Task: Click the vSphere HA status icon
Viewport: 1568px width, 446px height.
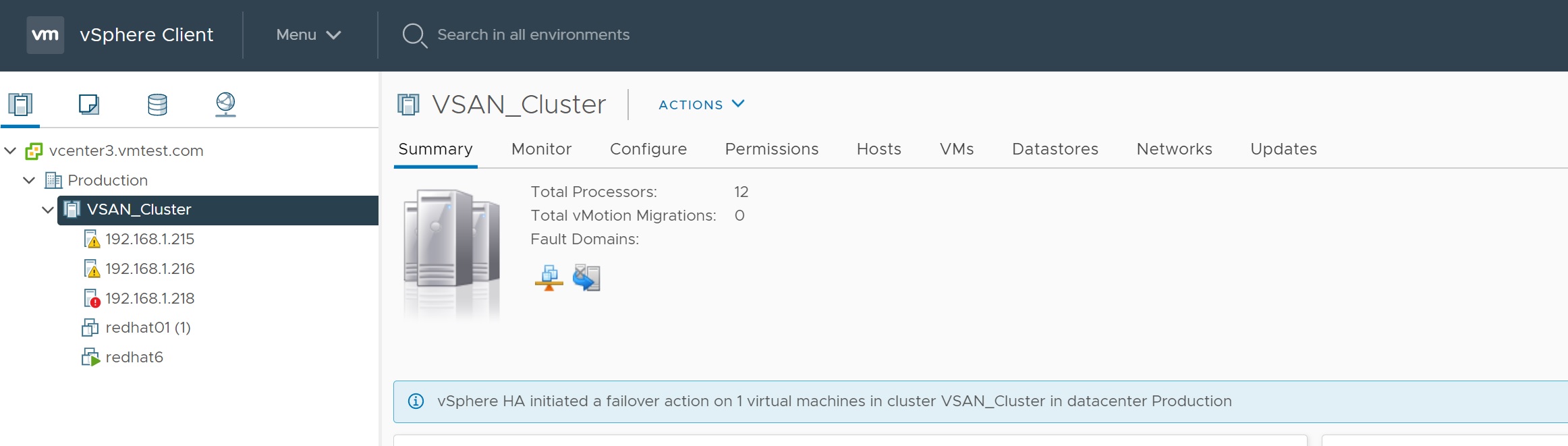Action: pos(549,277)
